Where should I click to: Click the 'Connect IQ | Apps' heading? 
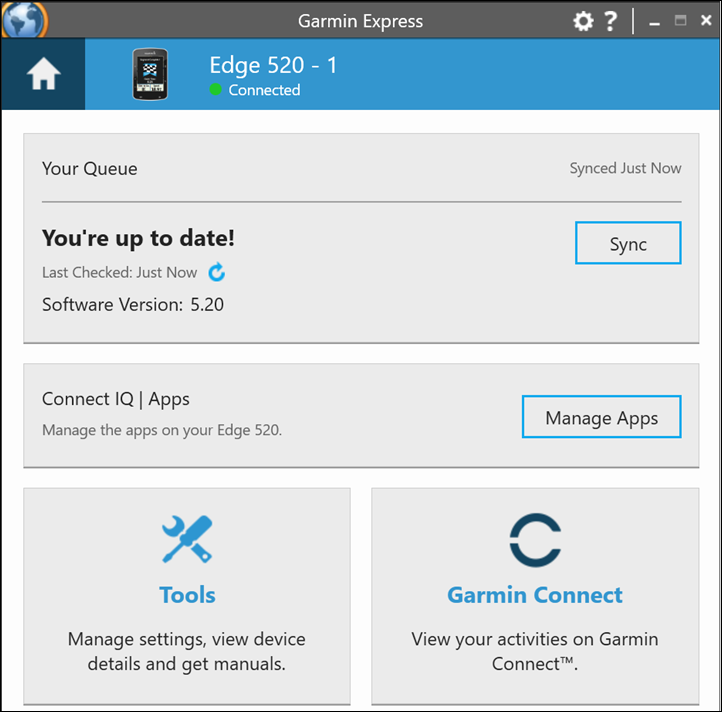click(116, 399)
